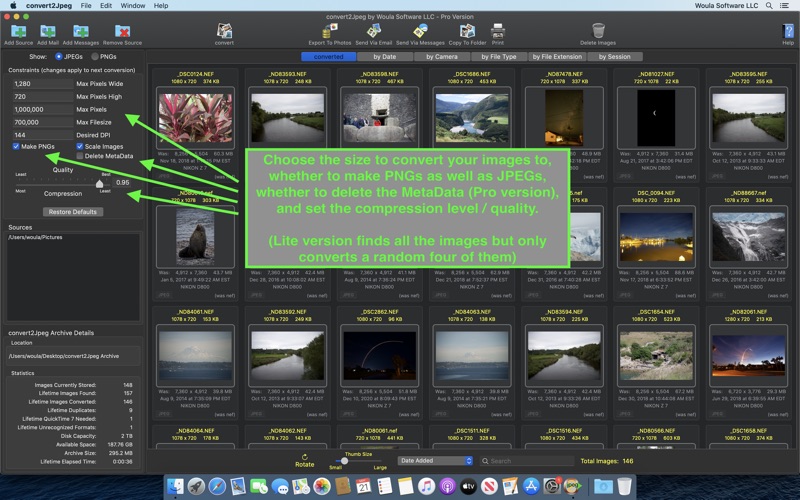Open the Edit menu
The height and width of the screenshot is (500, 800).
click(106, 6)
